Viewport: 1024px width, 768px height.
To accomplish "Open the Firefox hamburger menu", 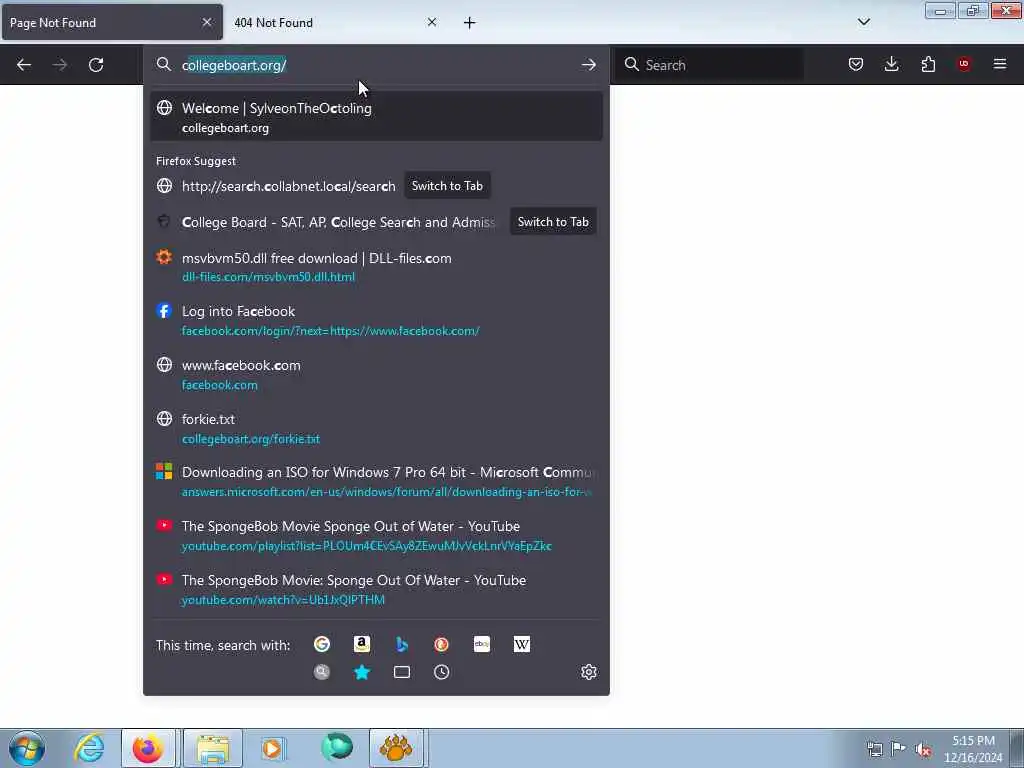I will coord(1000,64).
